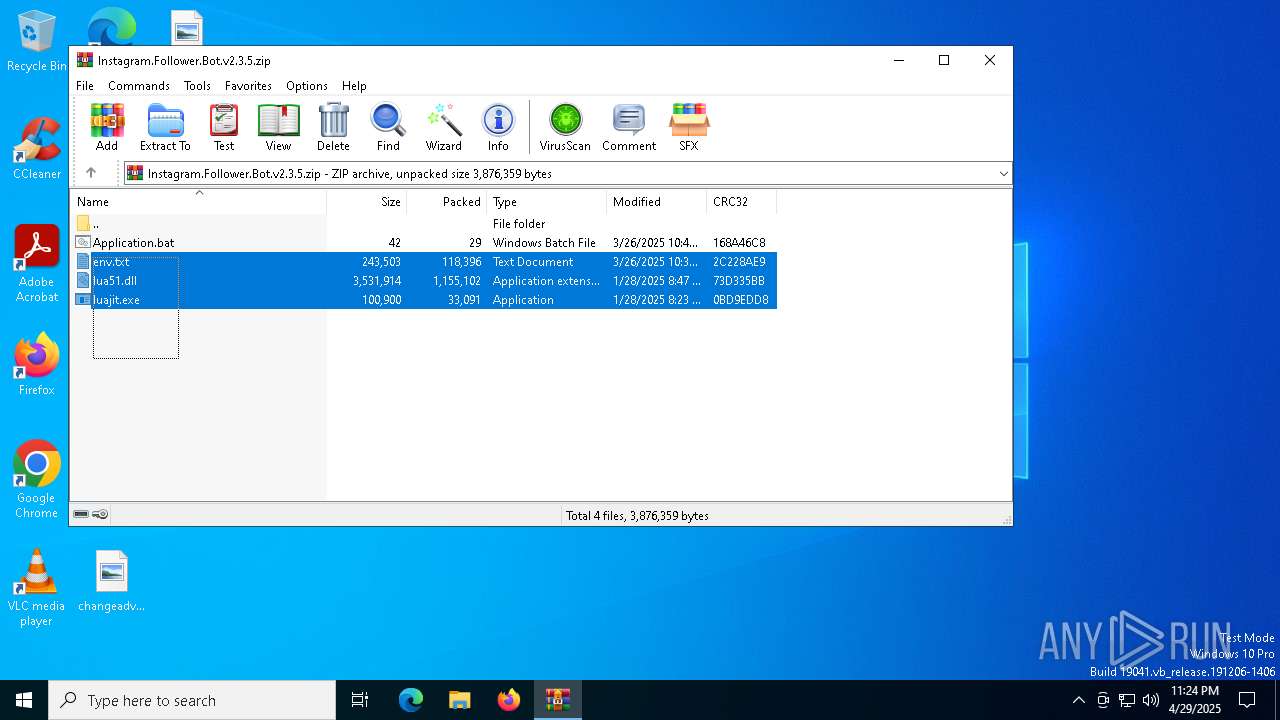Open the Tools menu

pos(197,86)
